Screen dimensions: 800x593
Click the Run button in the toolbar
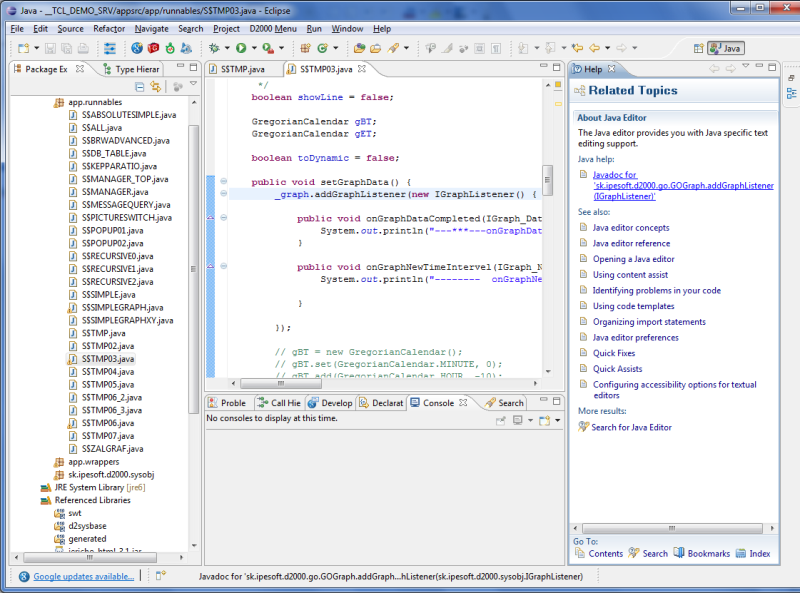(x=241, y=48)
